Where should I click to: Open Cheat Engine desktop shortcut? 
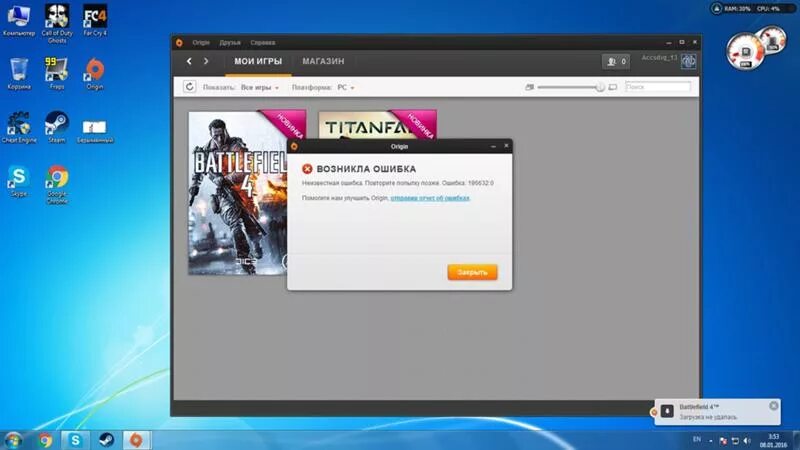coord(19,127)
